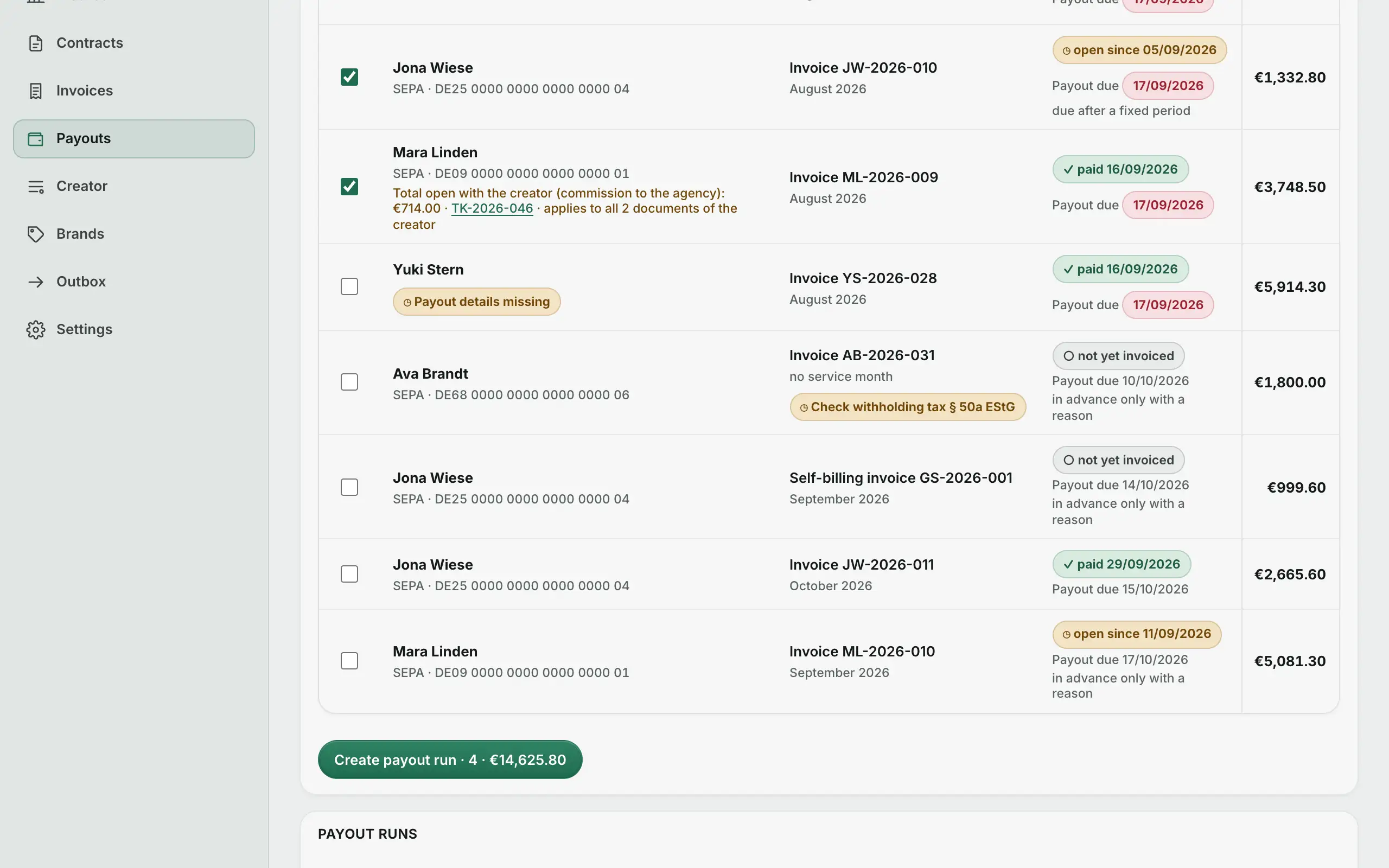Check the Yuki Stern row checkbox
The image size is (1389, 868).
pos(349,286)
